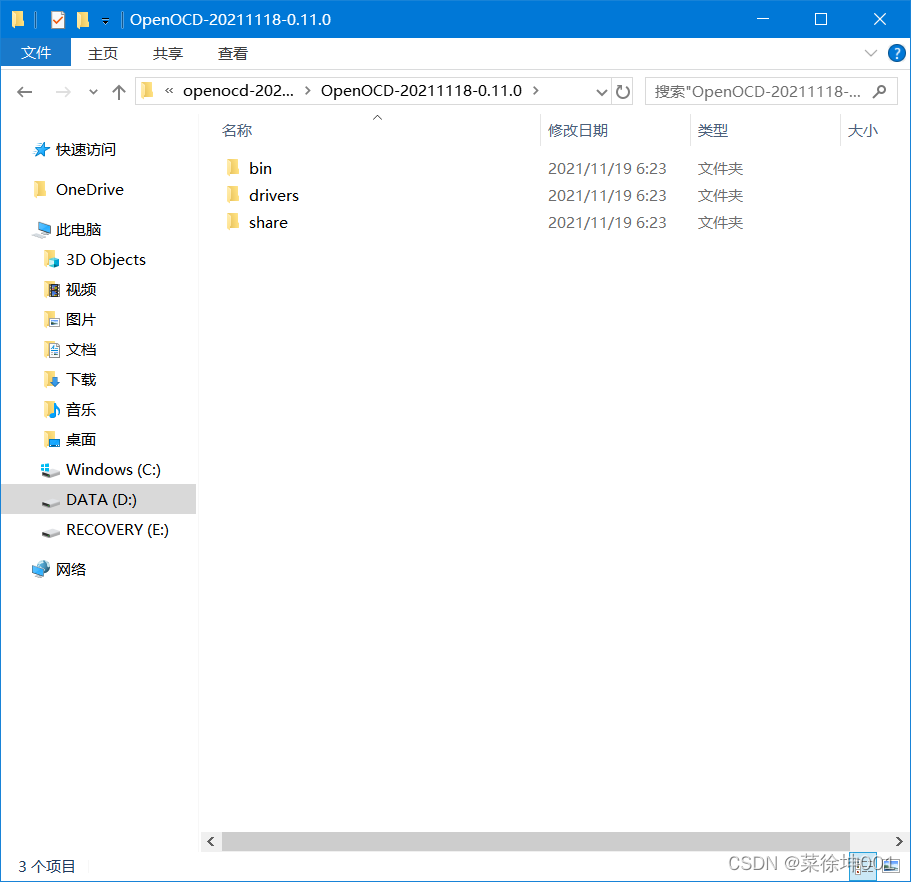Screen dimensions: 911x882
Task: Expand the hidden breadcrumb path chevrons
Action: click(x=169, y=91)
